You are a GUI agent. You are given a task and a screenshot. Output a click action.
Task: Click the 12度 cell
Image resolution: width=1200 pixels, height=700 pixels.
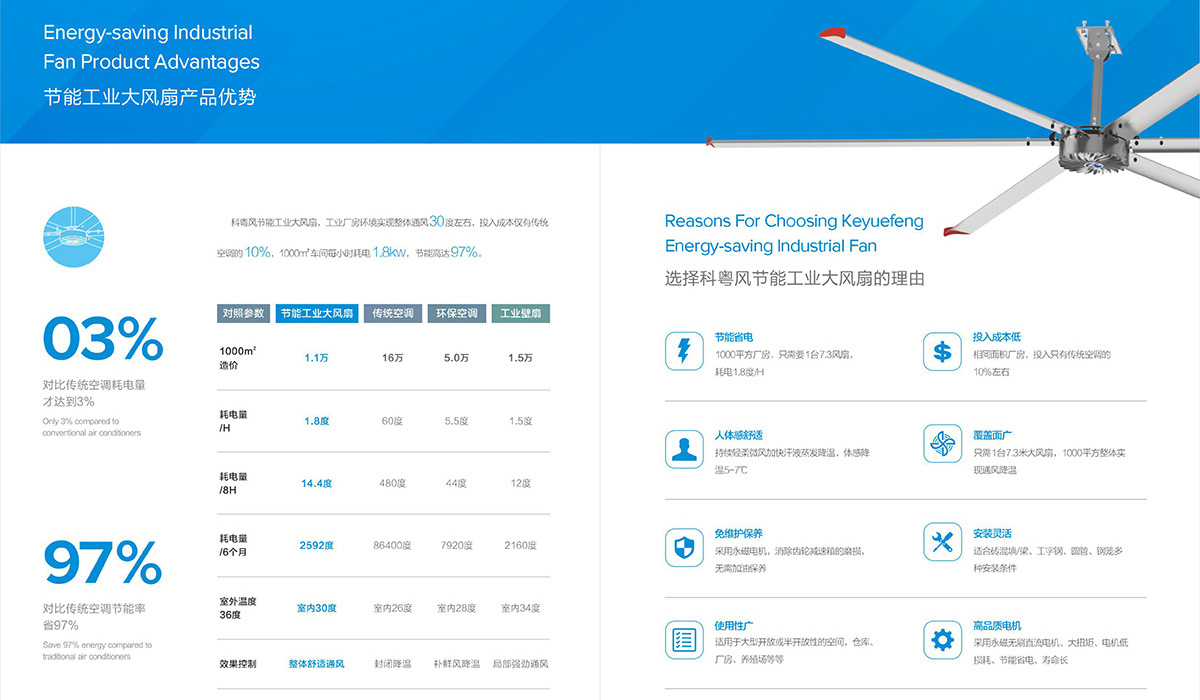[x=520, y=483]
